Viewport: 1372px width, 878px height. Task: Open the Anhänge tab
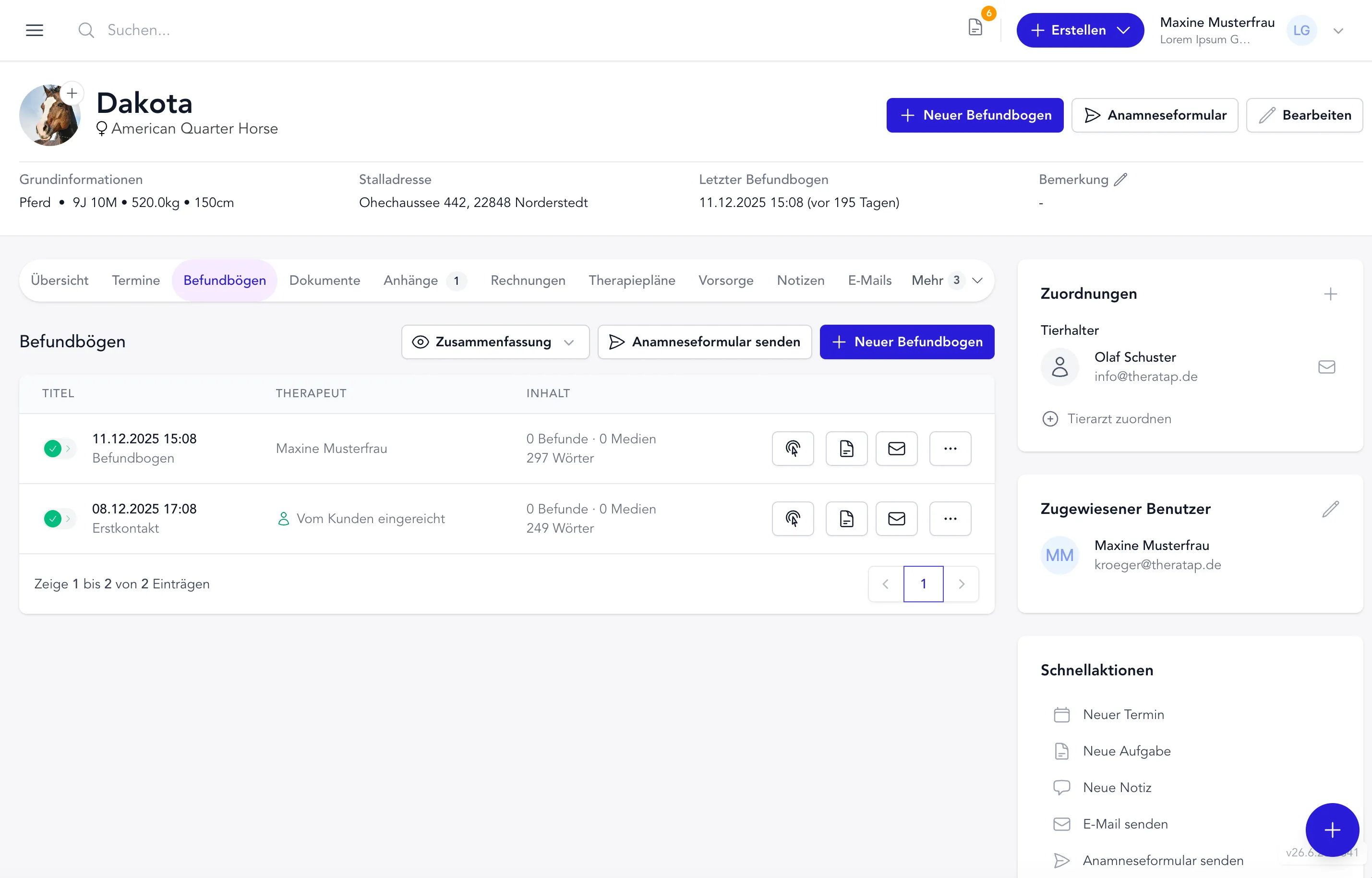[424, 280]
